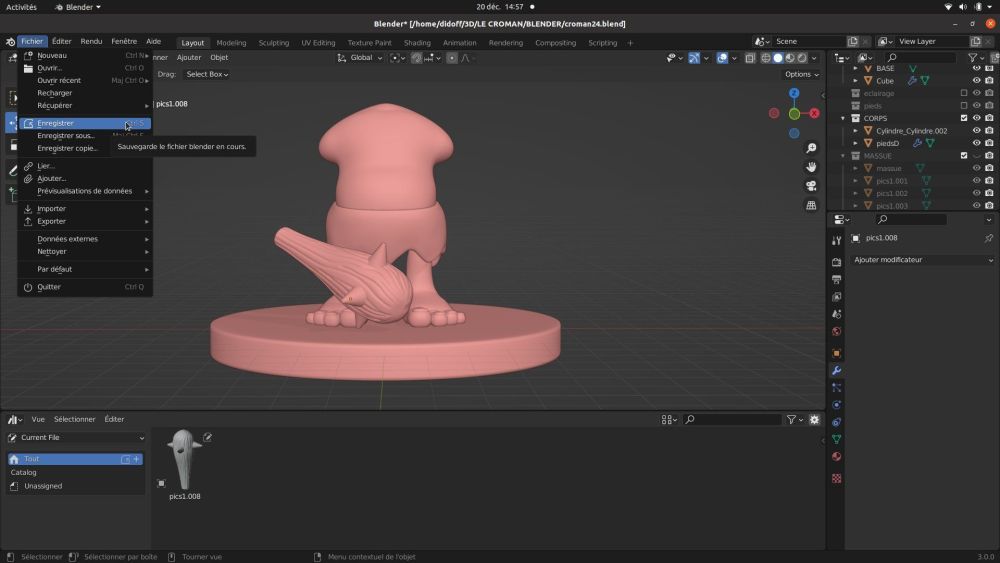Open the Particles properties tab icon

click(836, 388)
